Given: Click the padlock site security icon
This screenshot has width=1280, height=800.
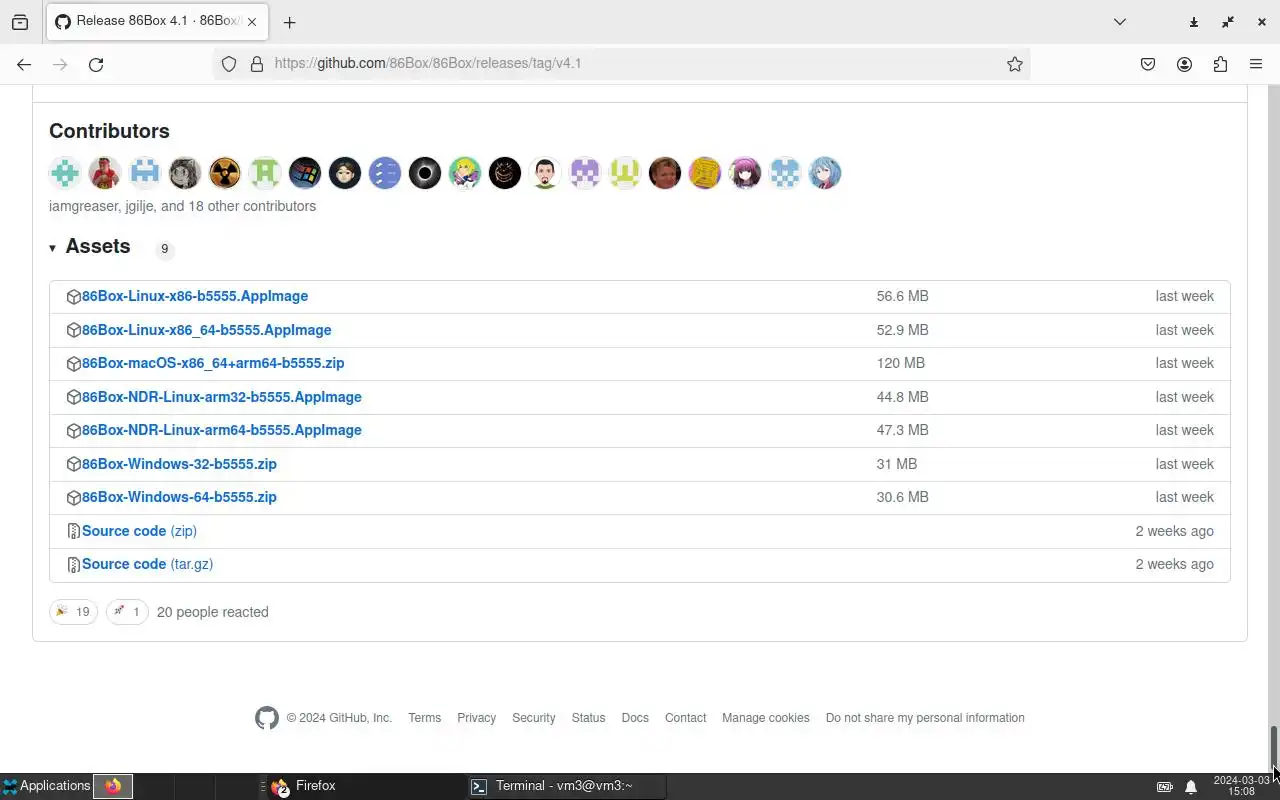Looking at the screenshot, I should point(257,64).
